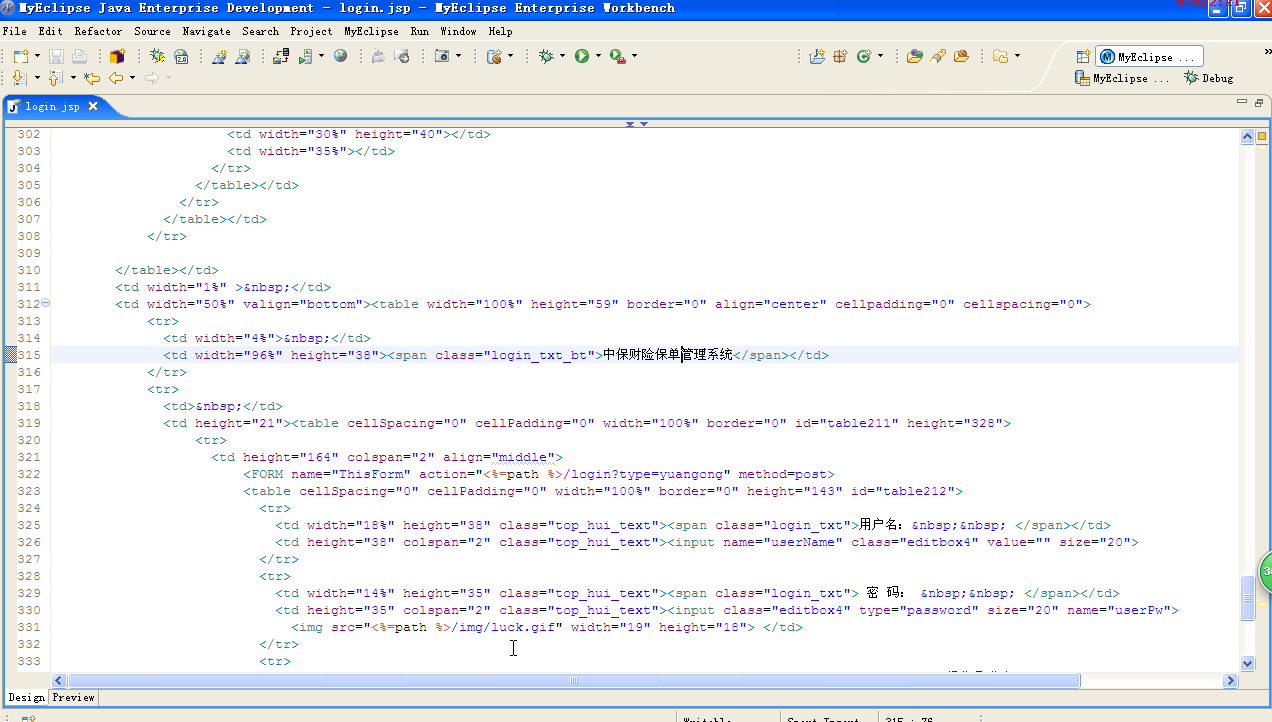
Task: Click the Open Perspective icon
Action: pos(1082,57)
